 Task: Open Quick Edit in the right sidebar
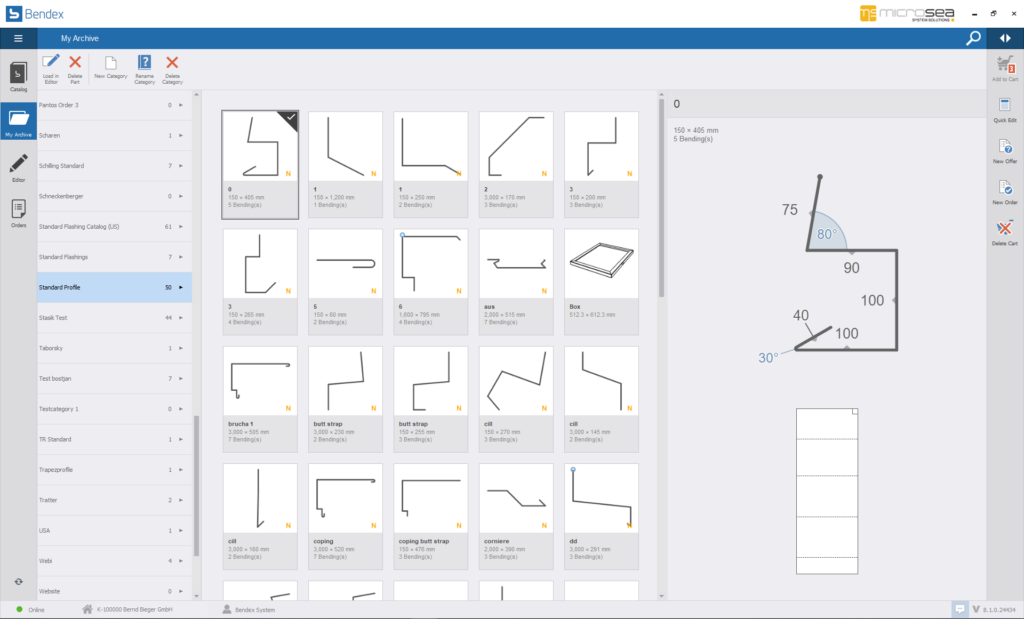[1003, 108]
